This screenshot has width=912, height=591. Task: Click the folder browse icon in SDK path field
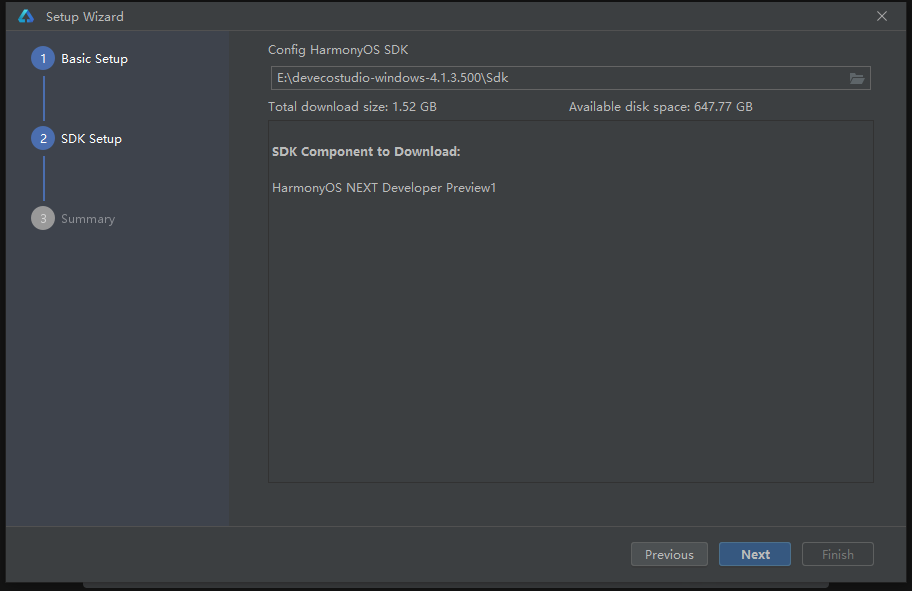pos(856,78)
